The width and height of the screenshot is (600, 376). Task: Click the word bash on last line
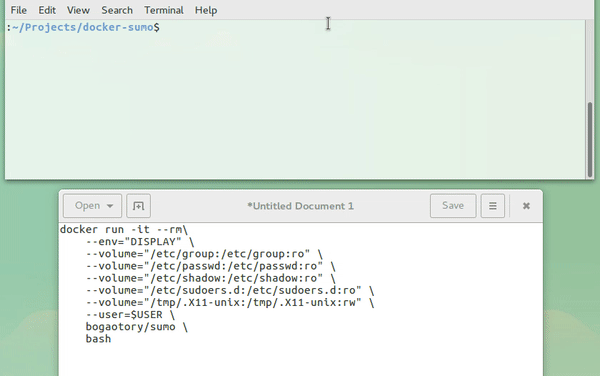[x=98, y=339]
